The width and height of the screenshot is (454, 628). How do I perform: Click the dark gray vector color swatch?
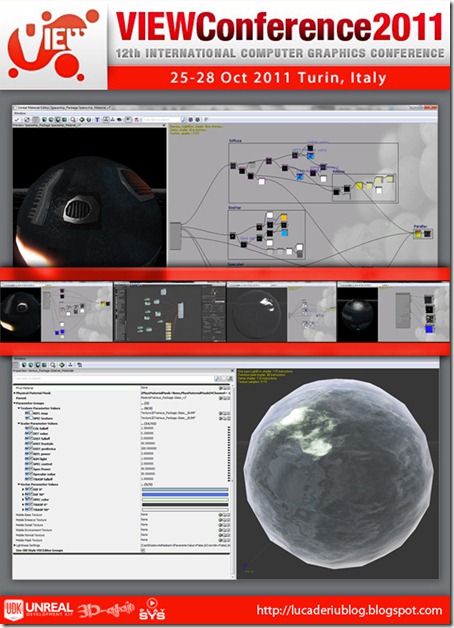(x=185, y=505)
